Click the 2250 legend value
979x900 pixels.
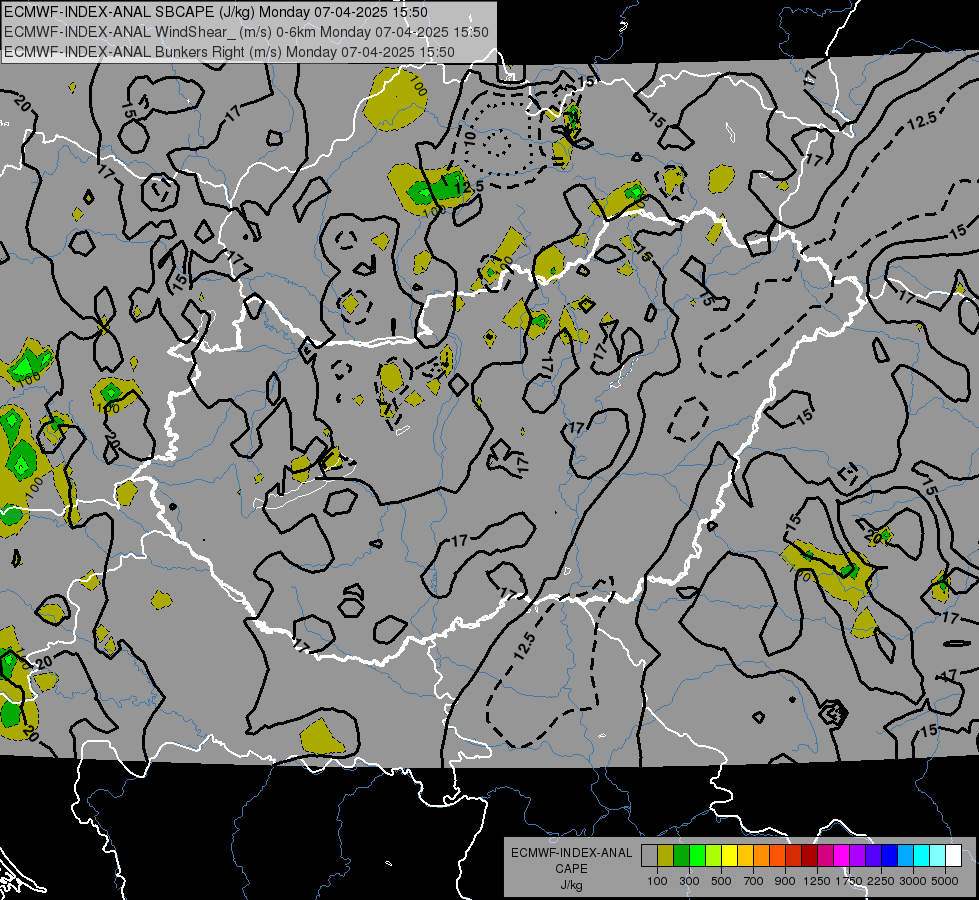tap(881, 882)
